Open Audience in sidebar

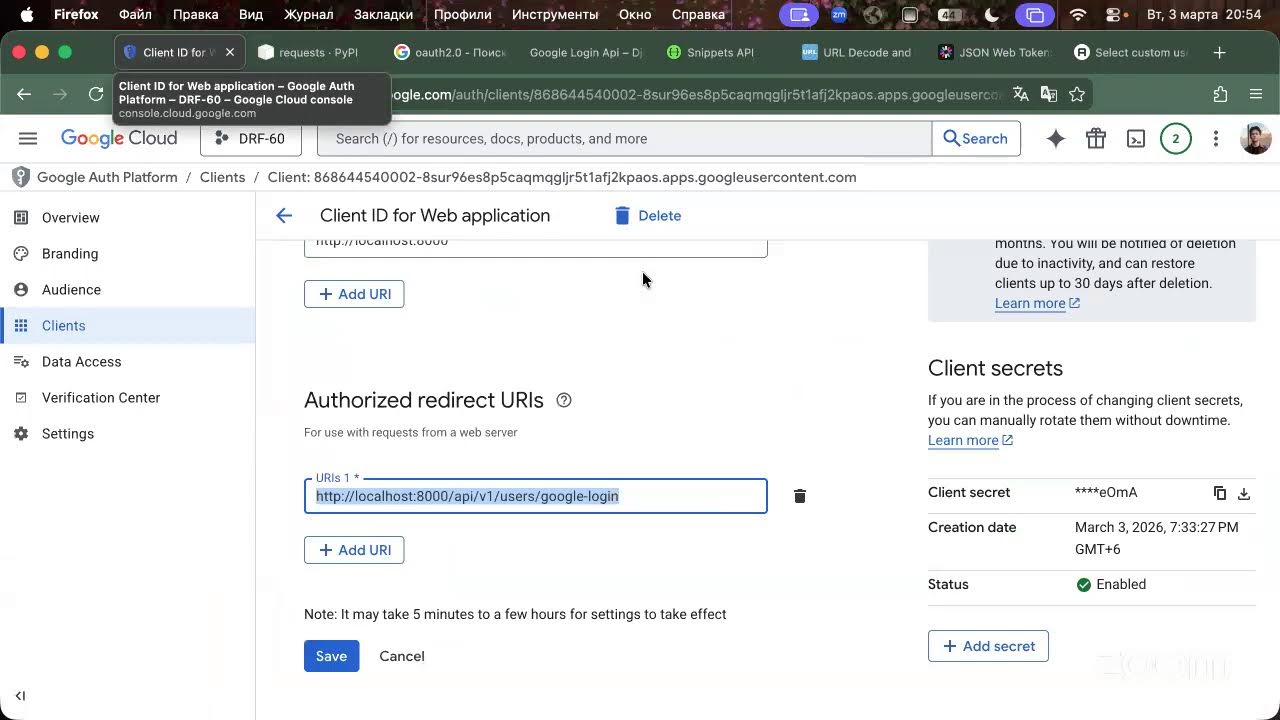coord(128,290)
